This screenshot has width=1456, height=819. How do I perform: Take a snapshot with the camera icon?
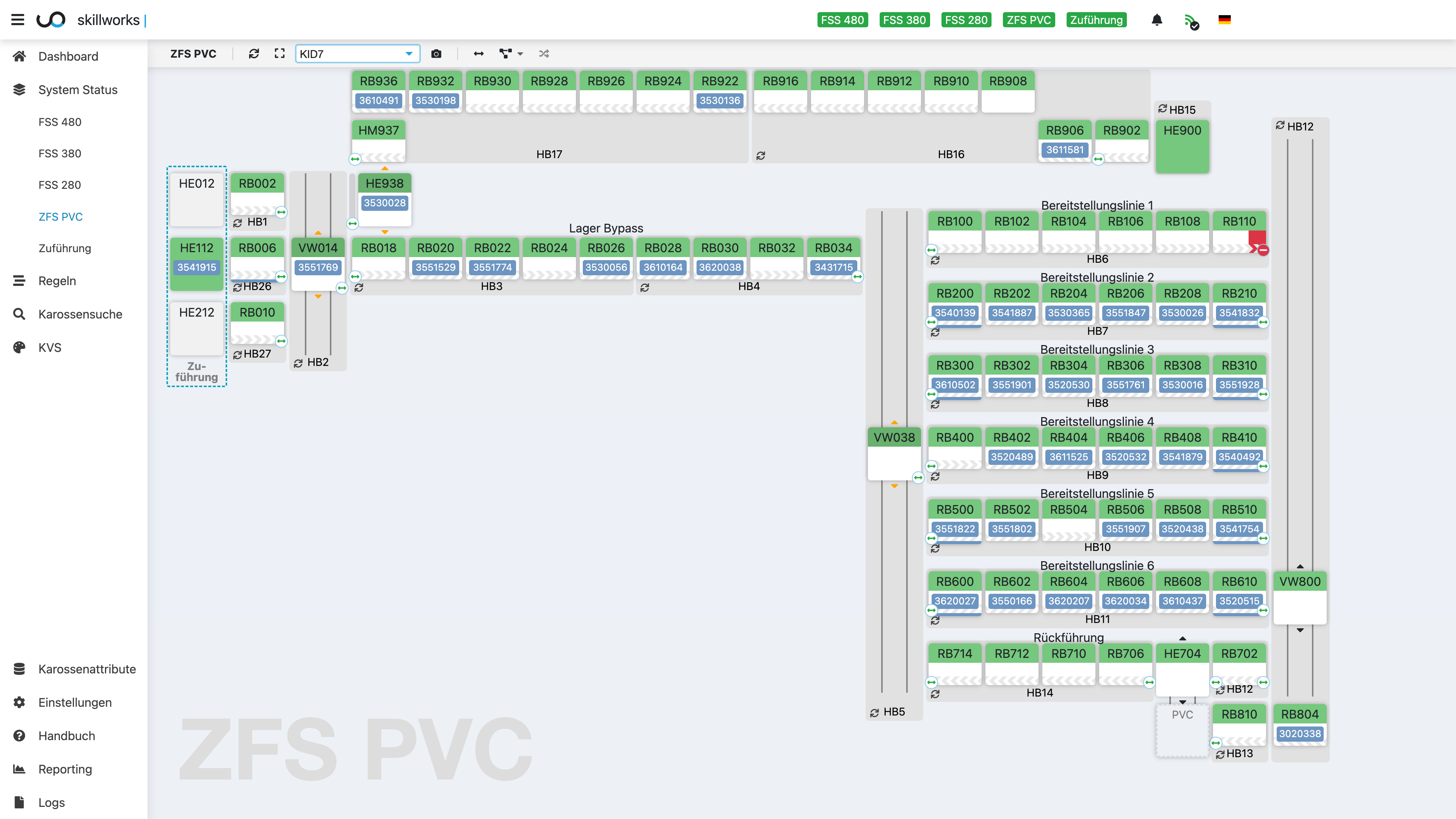(436, 54)
